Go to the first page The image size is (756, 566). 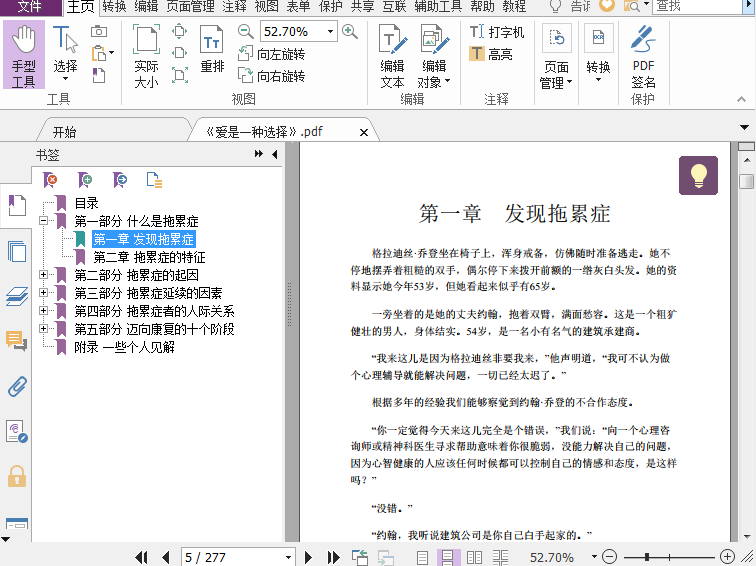[141, 557]
